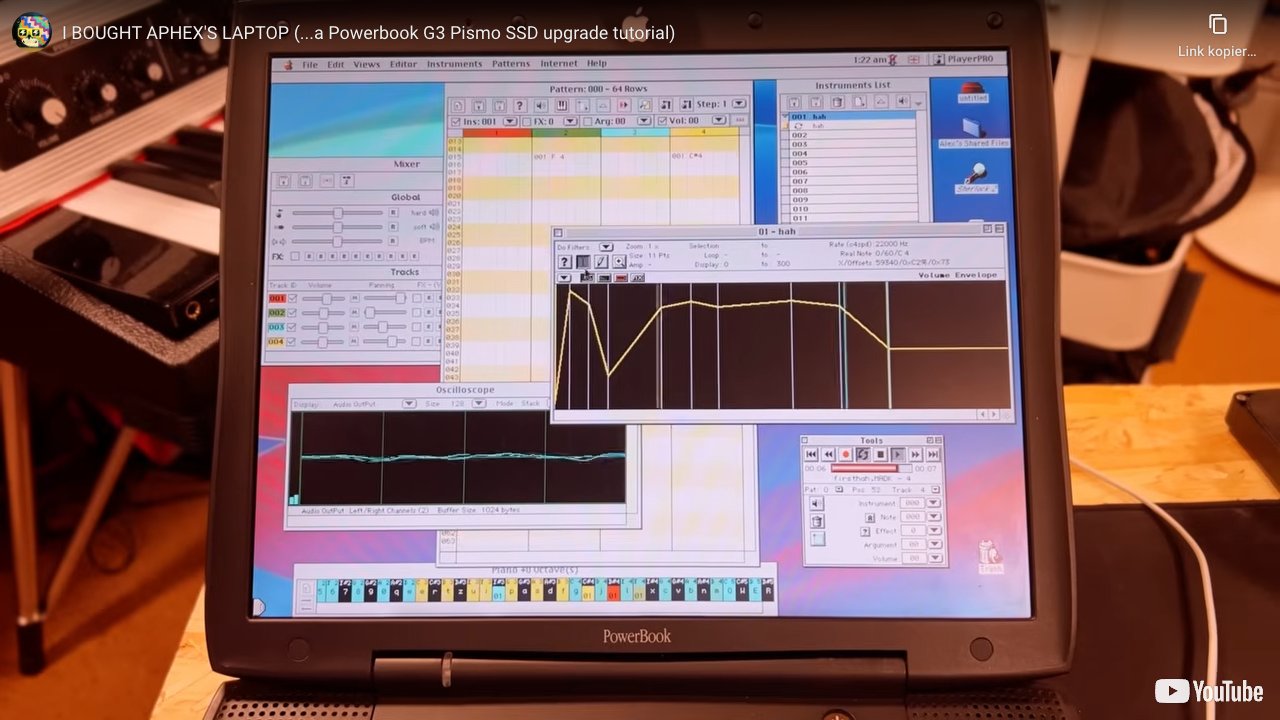
Task: Open the Views menu
Action: (x=366, y=64)
